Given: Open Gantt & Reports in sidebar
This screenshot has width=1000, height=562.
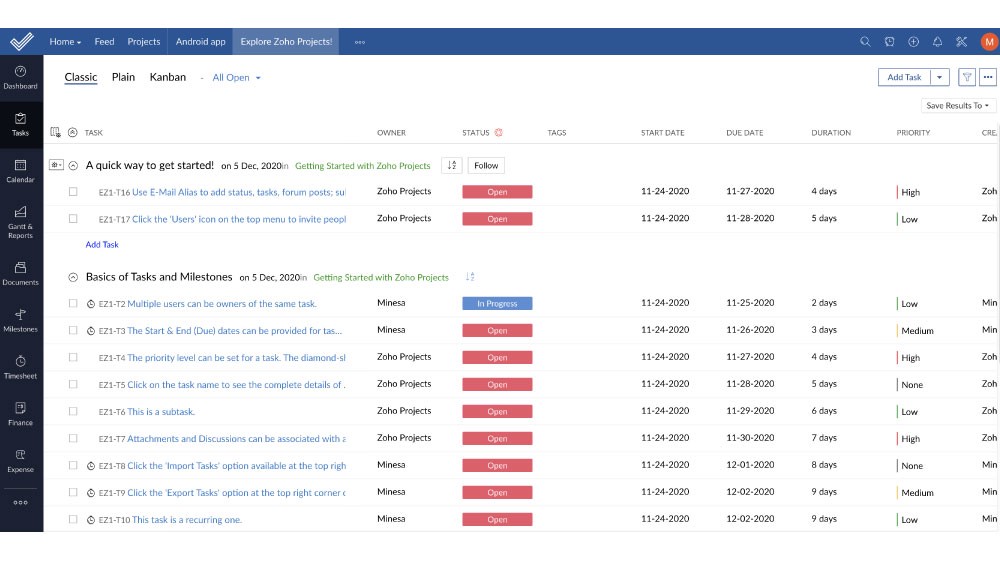Looking at the screenshot, I should click(20, 222).
